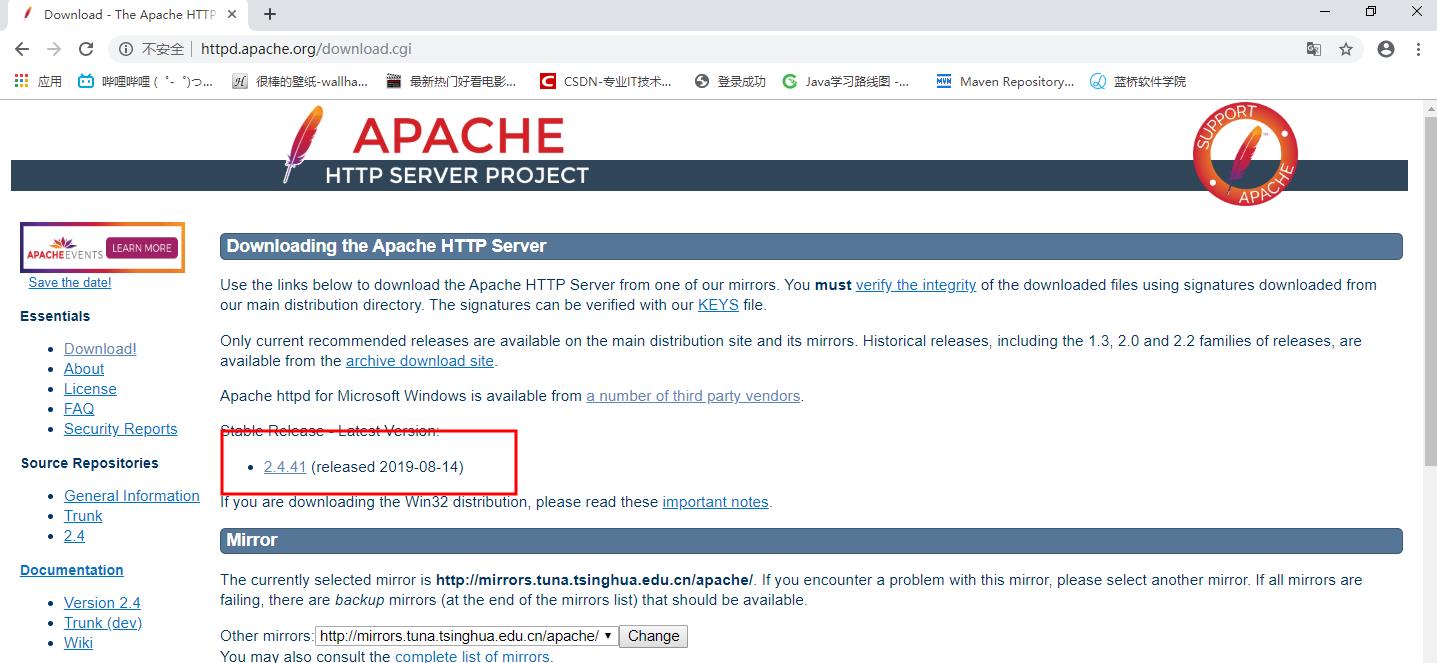
Task: Open the CSDN bookmark
Action: tap(606, 81)
